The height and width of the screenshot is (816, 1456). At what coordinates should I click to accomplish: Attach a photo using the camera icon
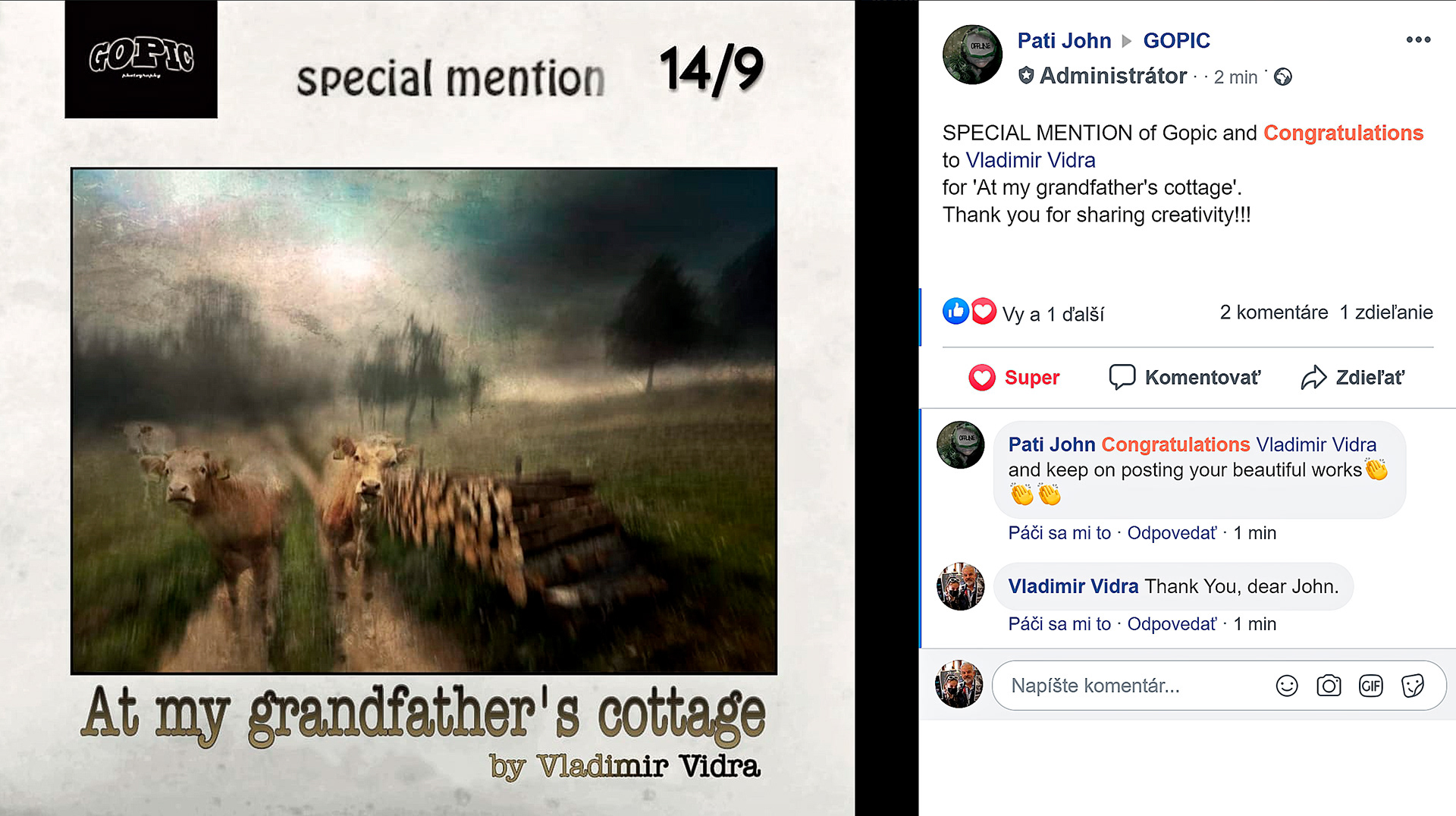pyautogui.click(x=1329, y=686)
